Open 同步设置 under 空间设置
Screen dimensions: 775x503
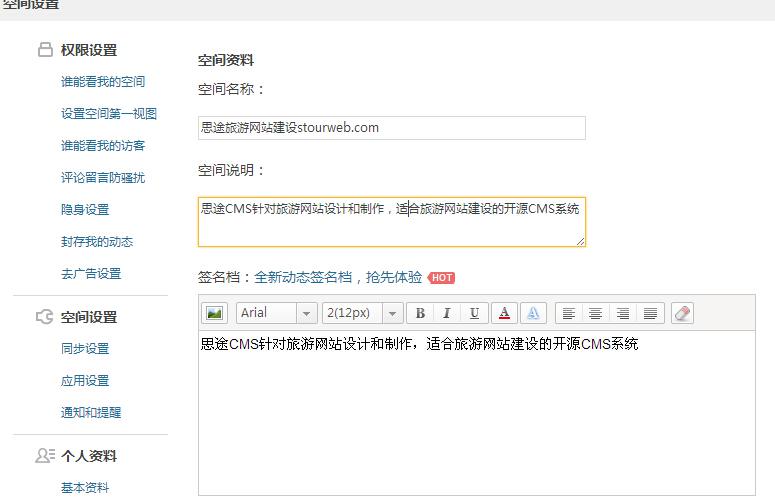85,349
